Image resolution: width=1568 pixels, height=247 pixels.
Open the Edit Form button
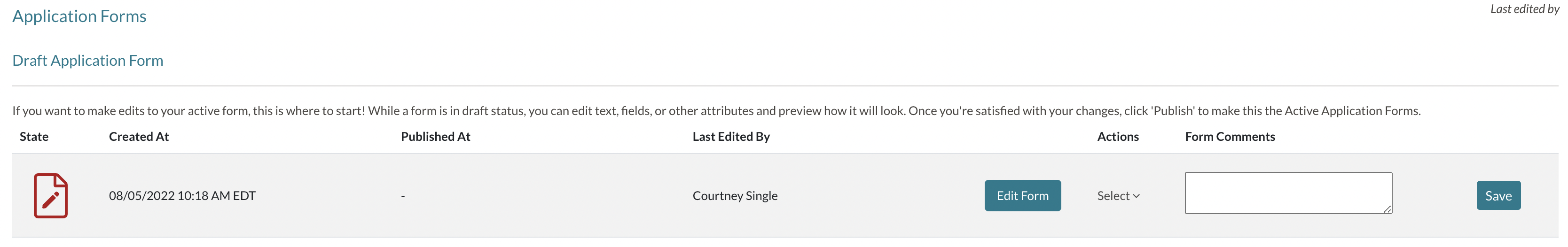pos(1023,195)
